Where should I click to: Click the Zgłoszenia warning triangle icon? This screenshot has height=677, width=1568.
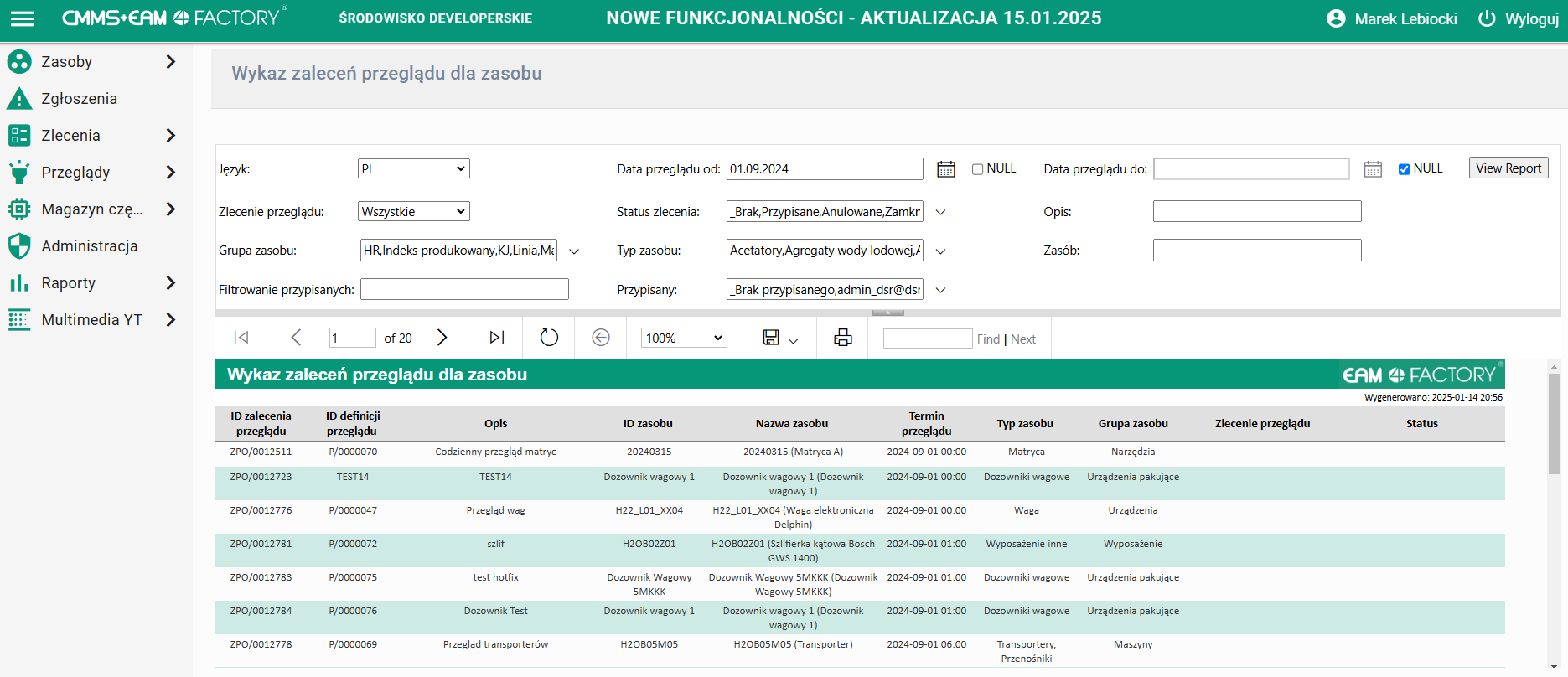coord(19,98)
